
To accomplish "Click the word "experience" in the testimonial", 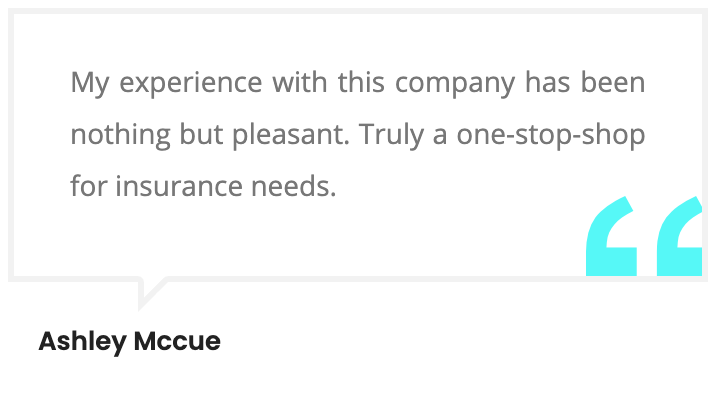I will tap(191, 84).
